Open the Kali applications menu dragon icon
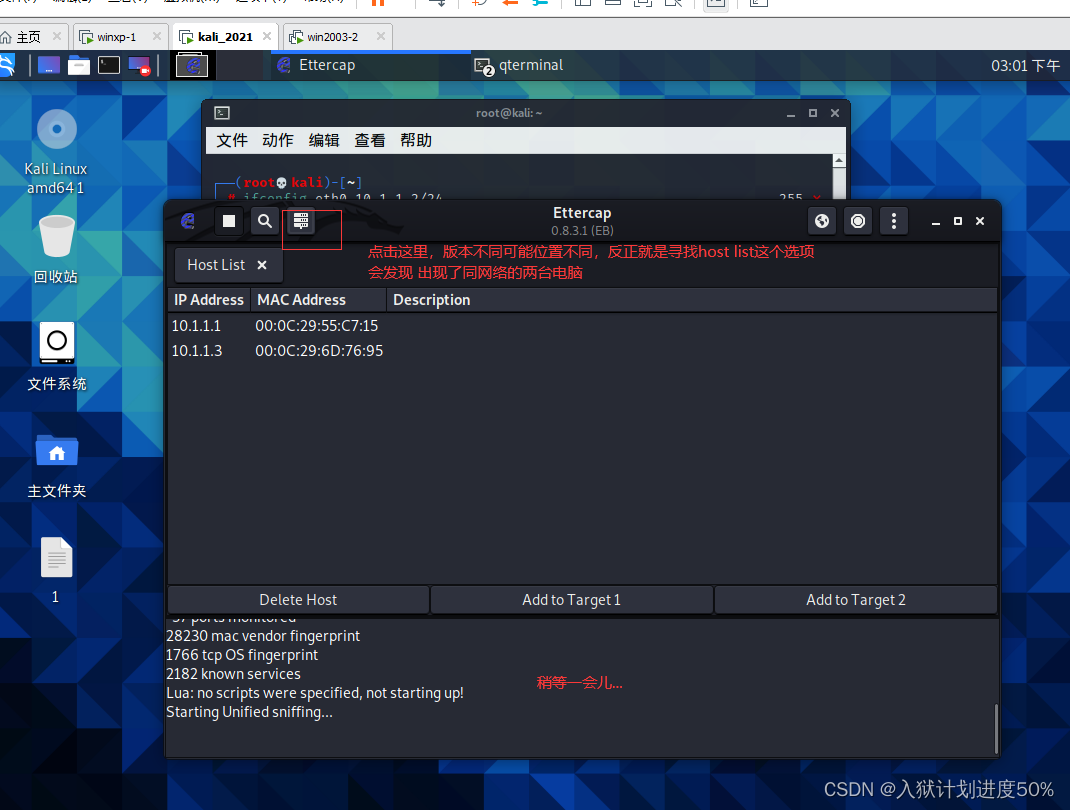This screenshot has height=810, width=1070. pyautogui.click(x=7, y=66)
